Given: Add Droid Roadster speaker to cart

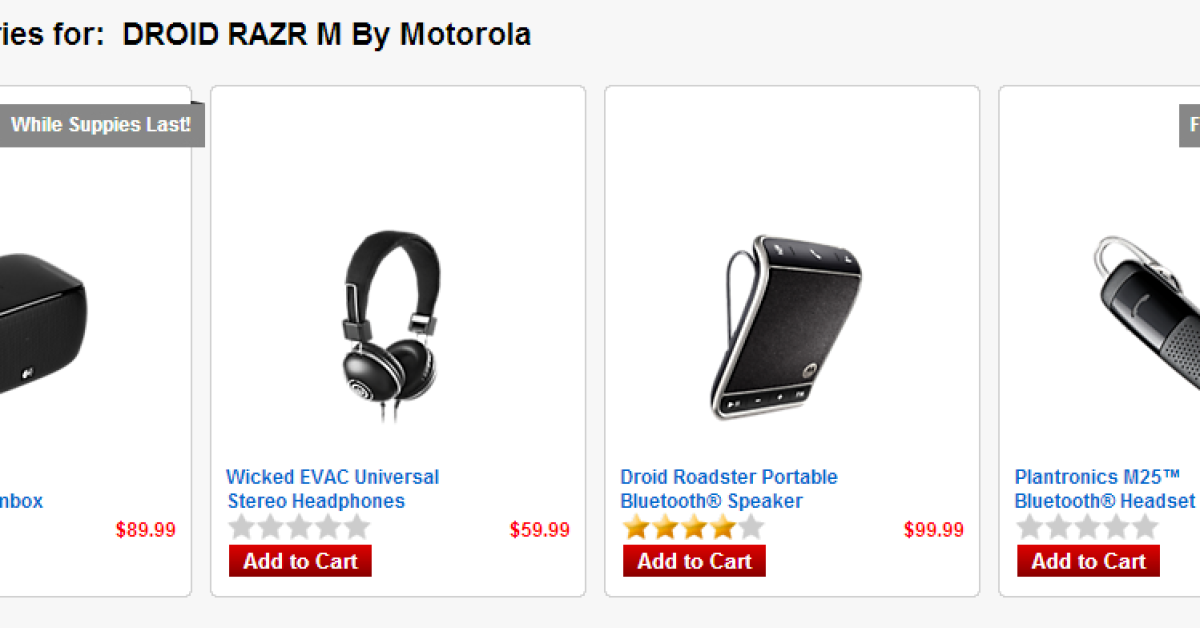Looking at the screenshot, I should [x=694, y=561].
